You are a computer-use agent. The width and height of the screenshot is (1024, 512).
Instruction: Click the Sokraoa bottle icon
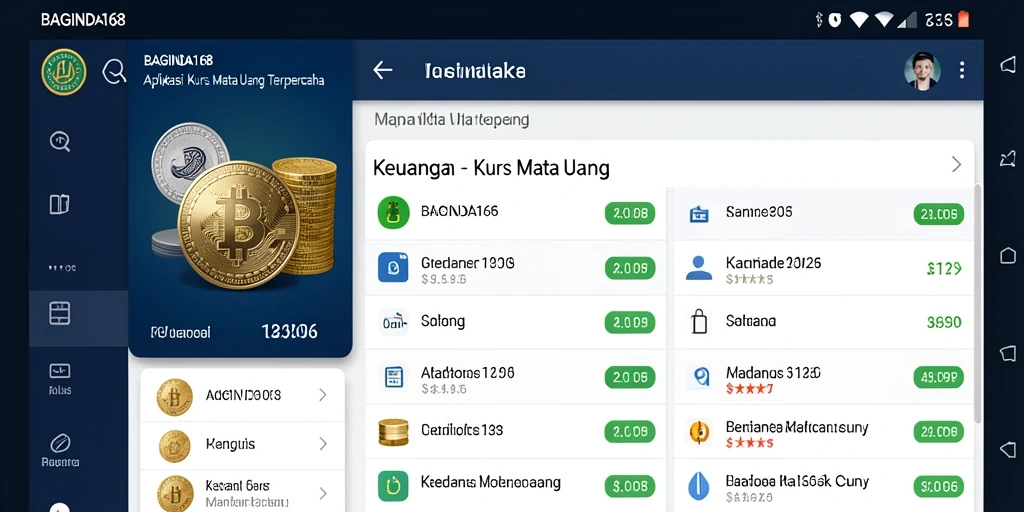click(x=699, y=322)
